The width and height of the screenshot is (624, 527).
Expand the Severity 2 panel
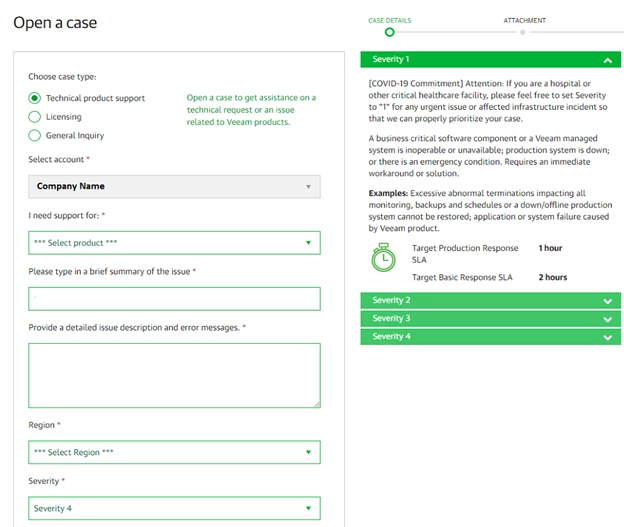[x=490, y=301]
